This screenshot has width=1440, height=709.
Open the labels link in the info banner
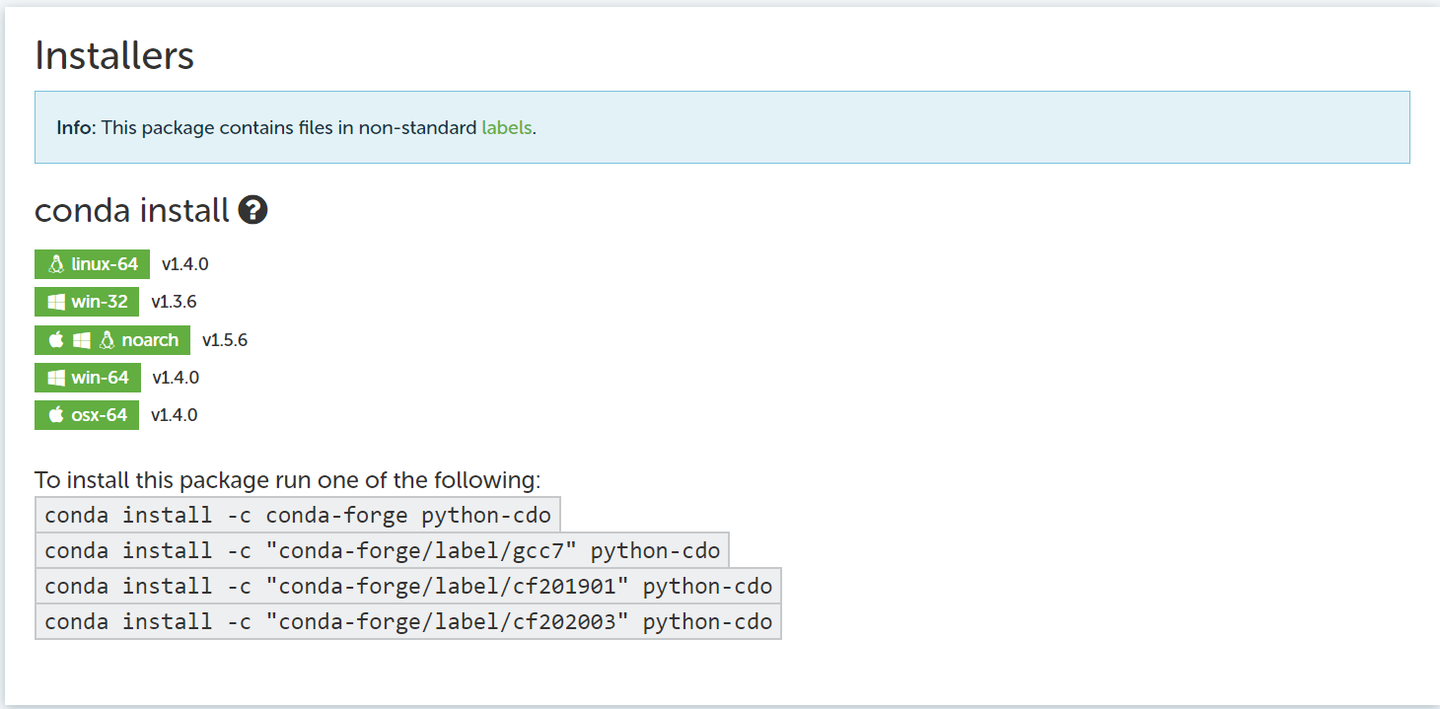click(x=505, y=127)
